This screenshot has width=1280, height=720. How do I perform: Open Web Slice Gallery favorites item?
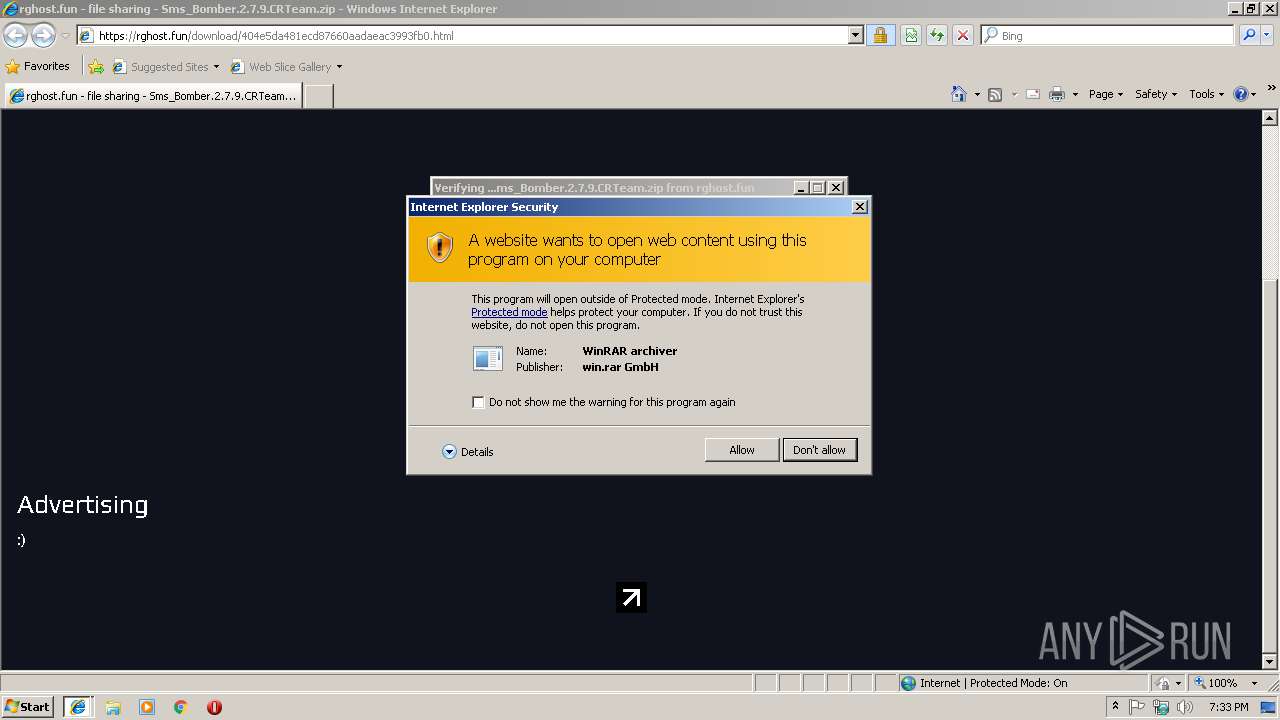point(286,67)
